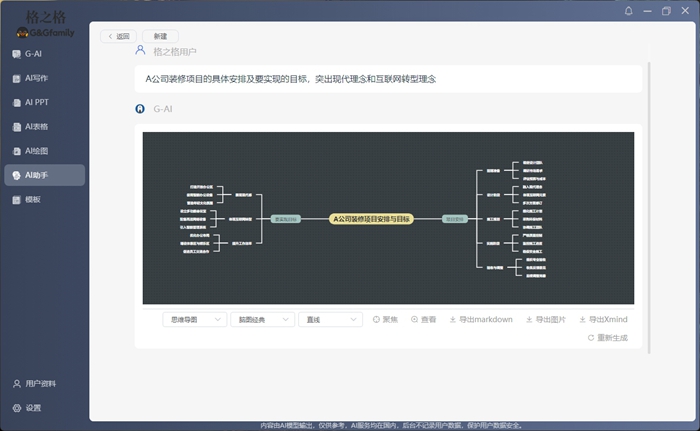The width and height of the screenshot is (700, 431).
Task: Select AI助手 in the sidebar
Action: [36, 175]
